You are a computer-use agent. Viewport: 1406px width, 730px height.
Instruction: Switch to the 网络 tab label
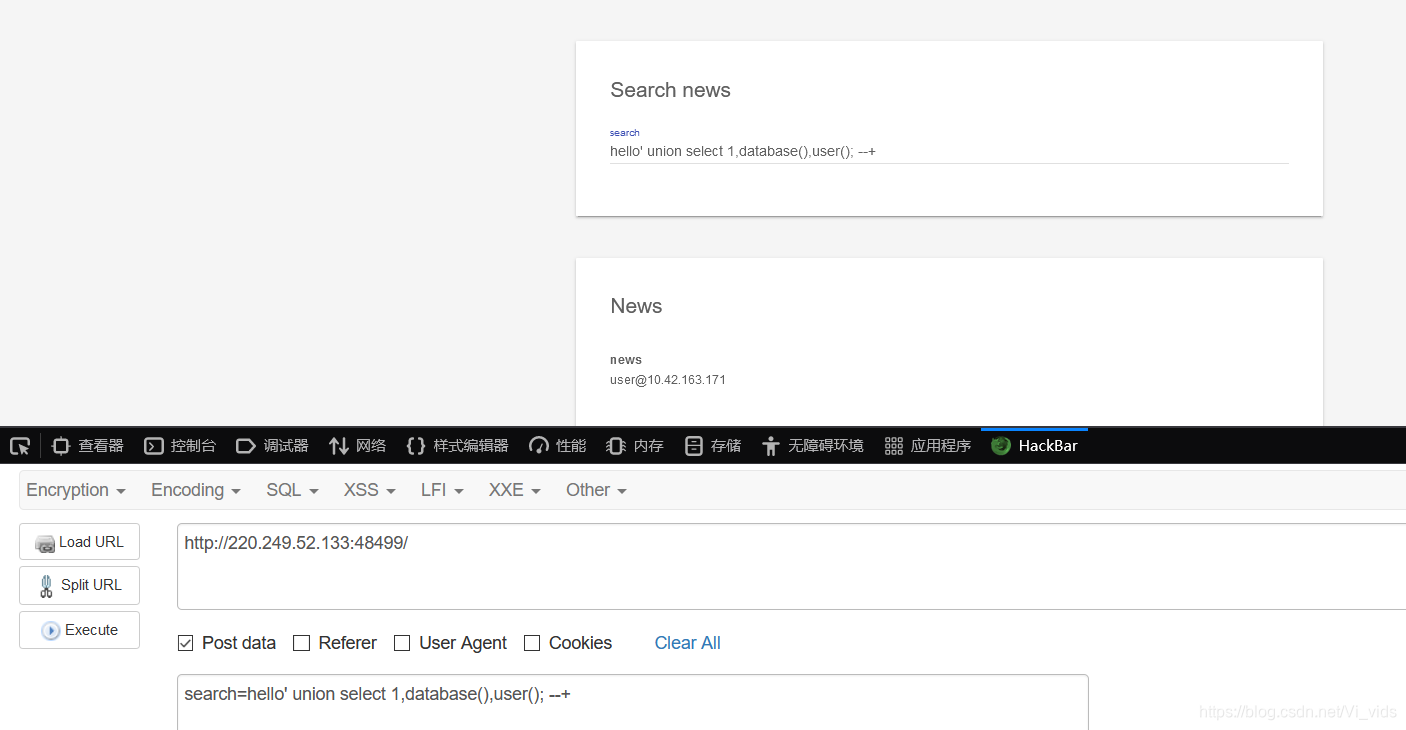tap(371, 446)
